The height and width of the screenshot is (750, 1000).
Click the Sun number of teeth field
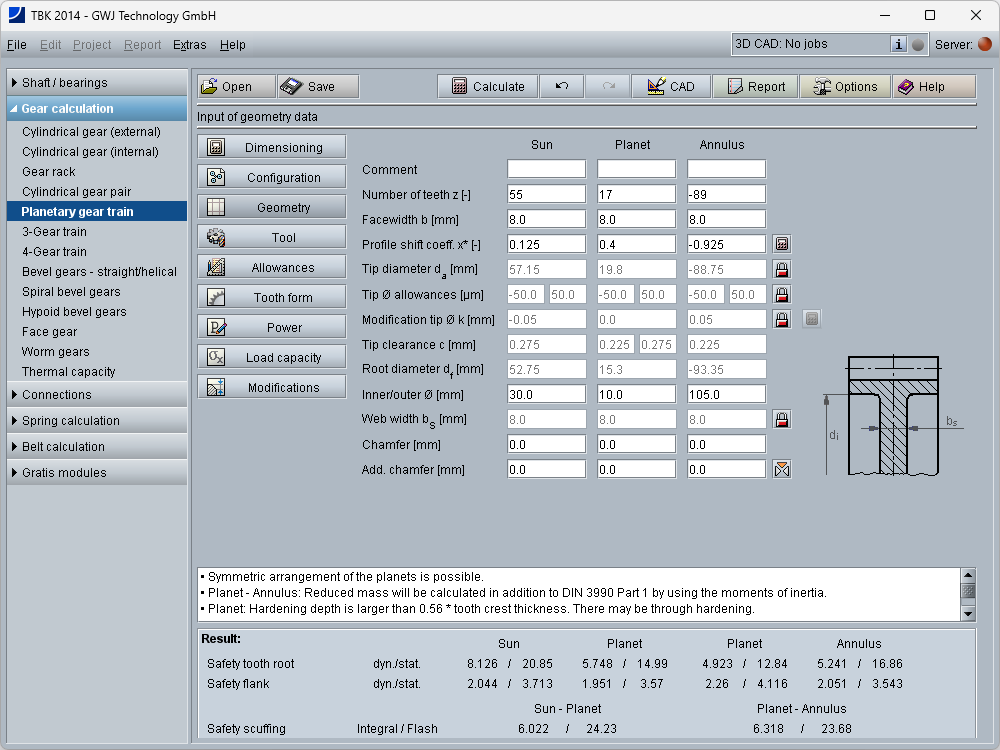[546, 194]
